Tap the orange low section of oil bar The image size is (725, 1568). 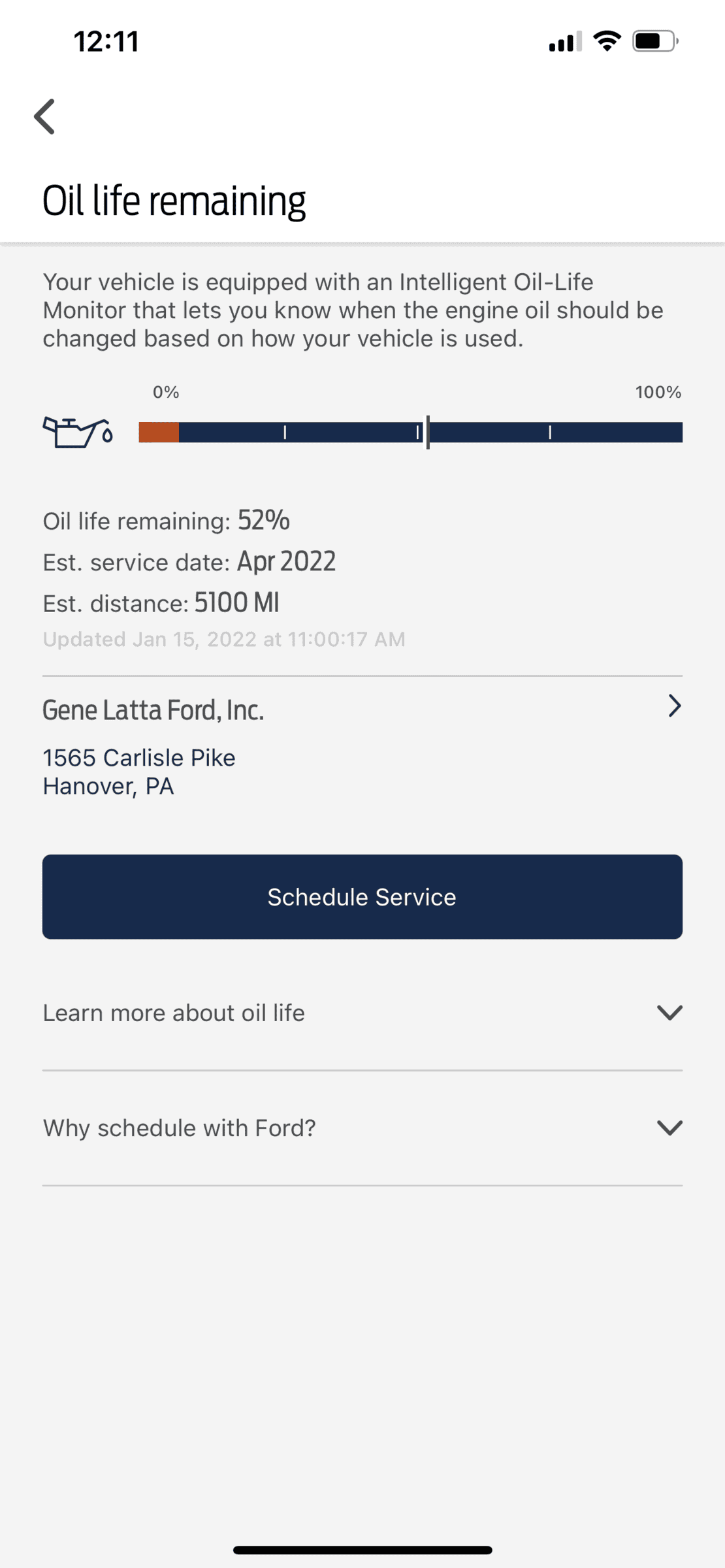click(x=159, y=433)
